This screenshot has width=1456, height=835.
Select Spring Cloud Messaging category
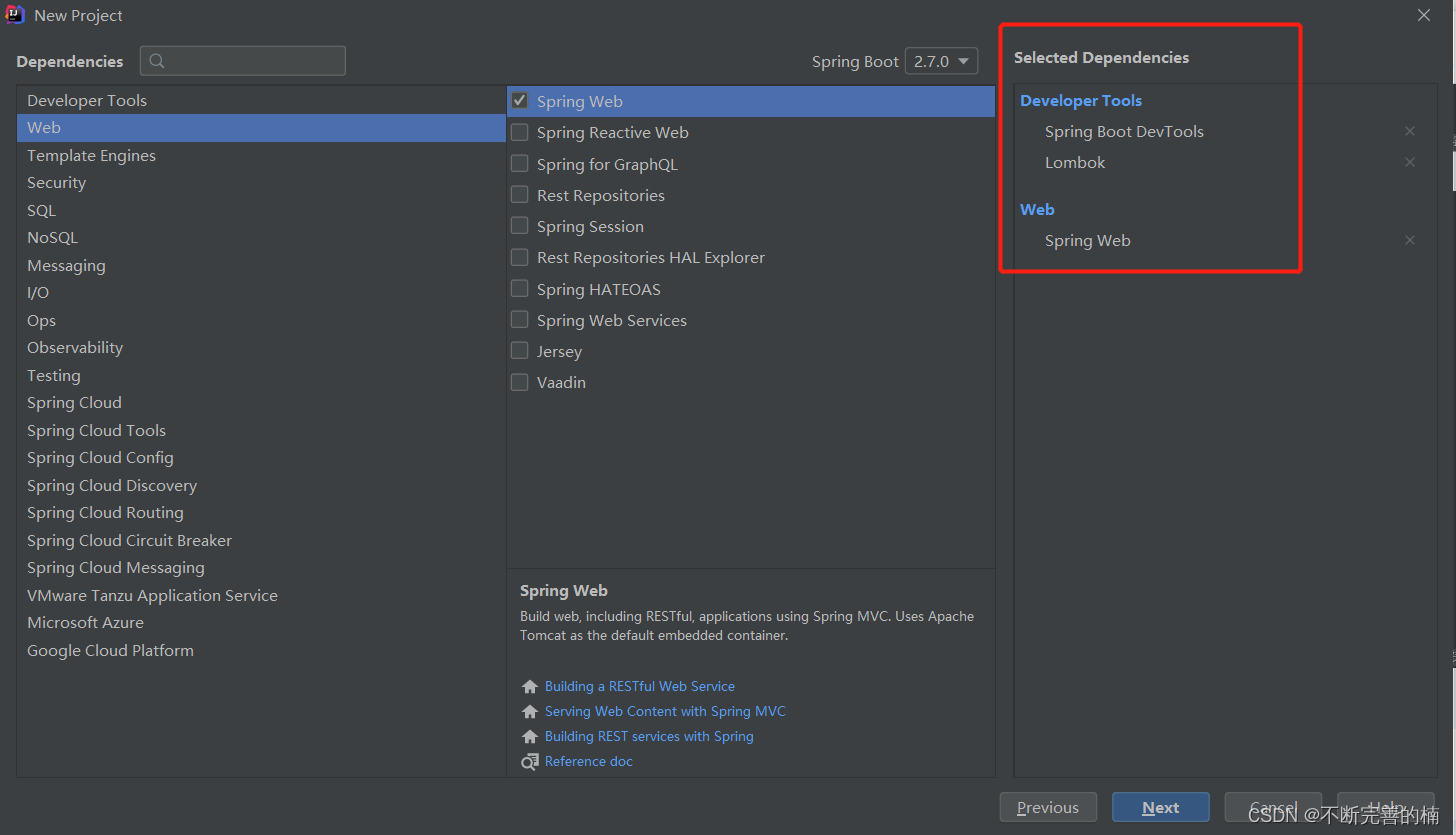coord(261,568)
